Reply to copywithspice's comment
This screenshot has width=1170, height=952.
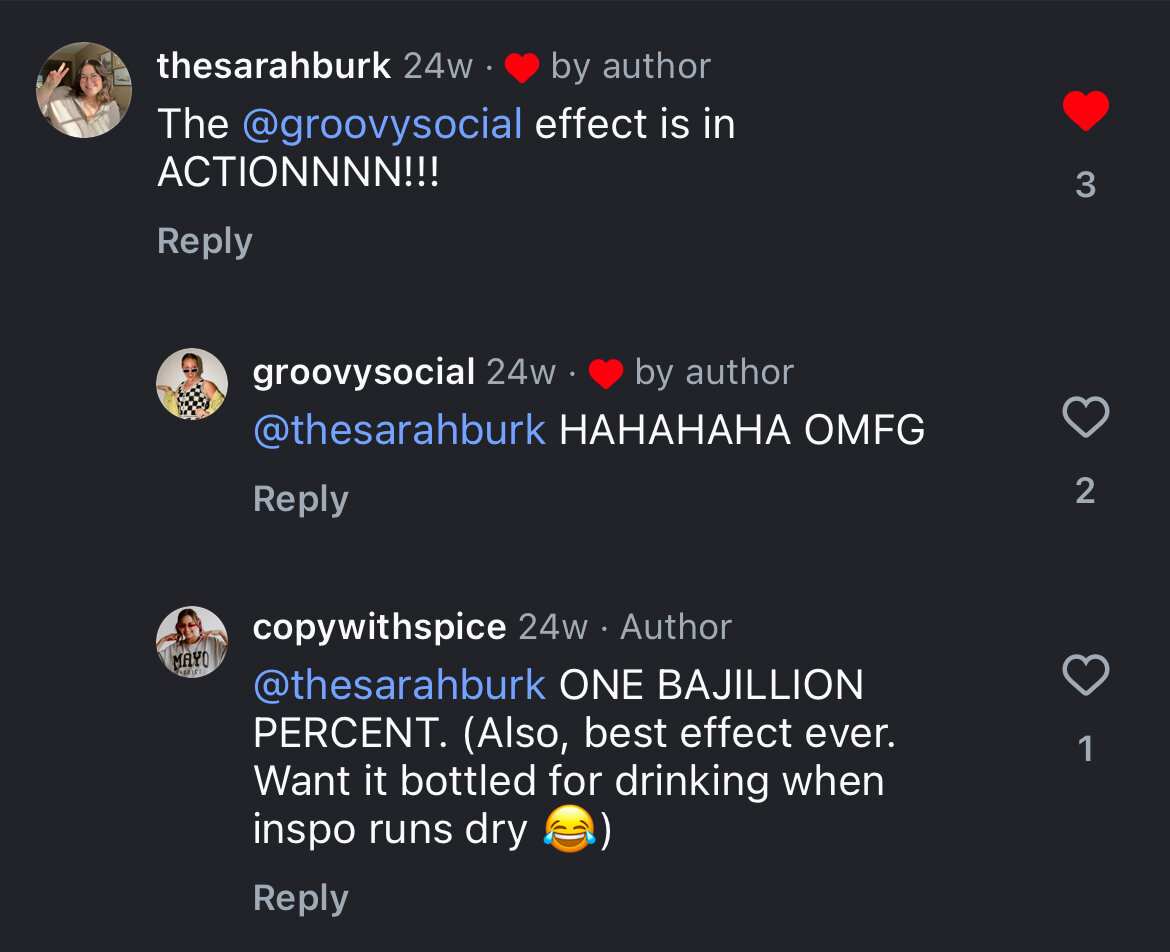[301, 897]
